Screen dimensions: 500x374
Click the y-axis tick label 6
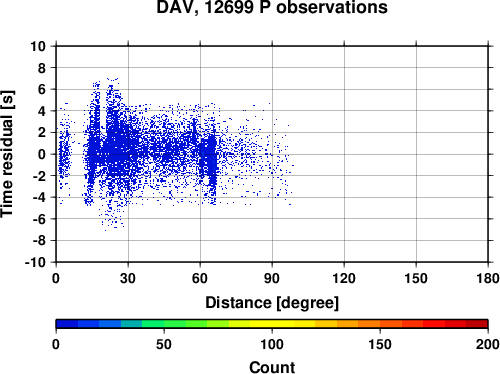(x=42, y=89)
